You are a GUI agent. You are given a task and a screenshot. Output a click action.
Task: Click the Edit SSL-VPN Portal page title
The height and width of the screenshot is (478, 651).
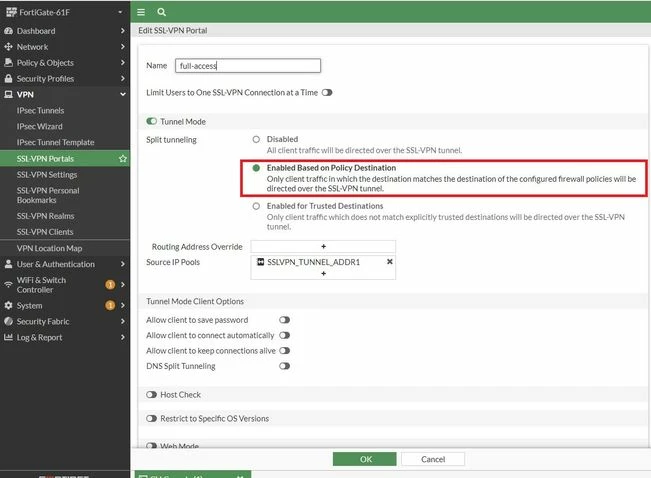pos(173,30)
